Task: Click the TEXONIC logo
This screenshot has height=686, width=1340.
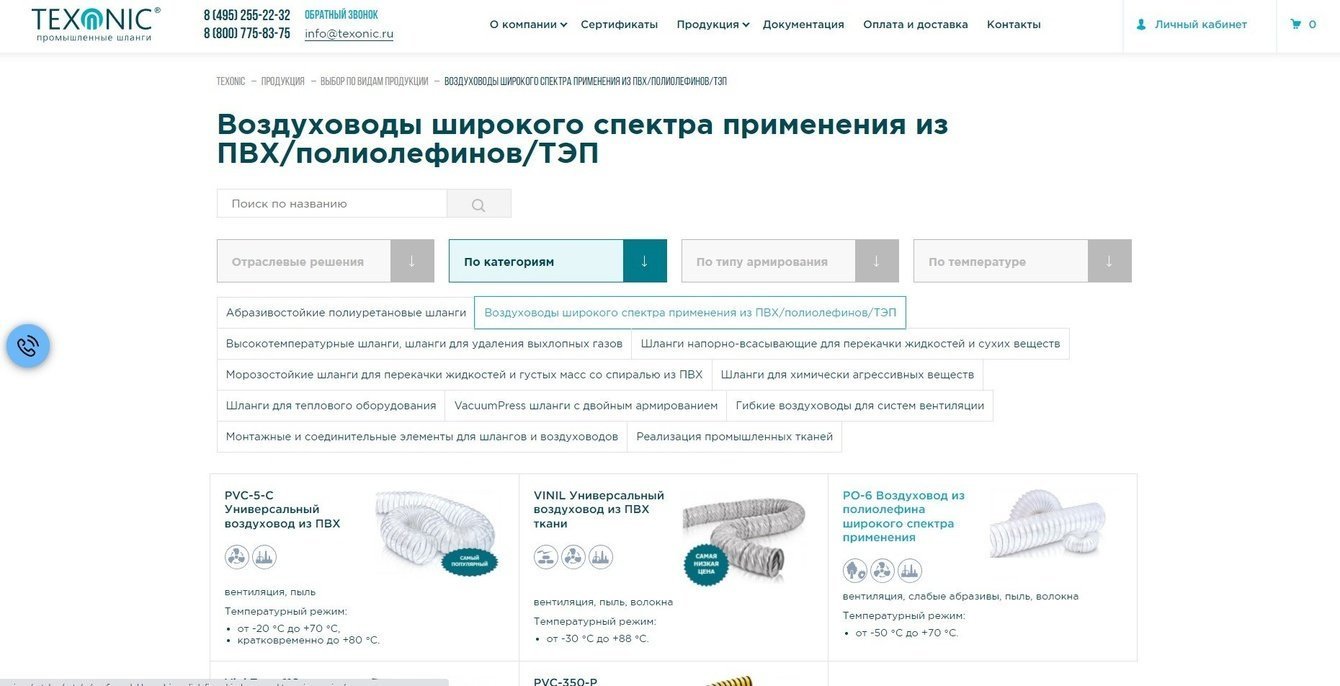Action: [x=95, y=24]
